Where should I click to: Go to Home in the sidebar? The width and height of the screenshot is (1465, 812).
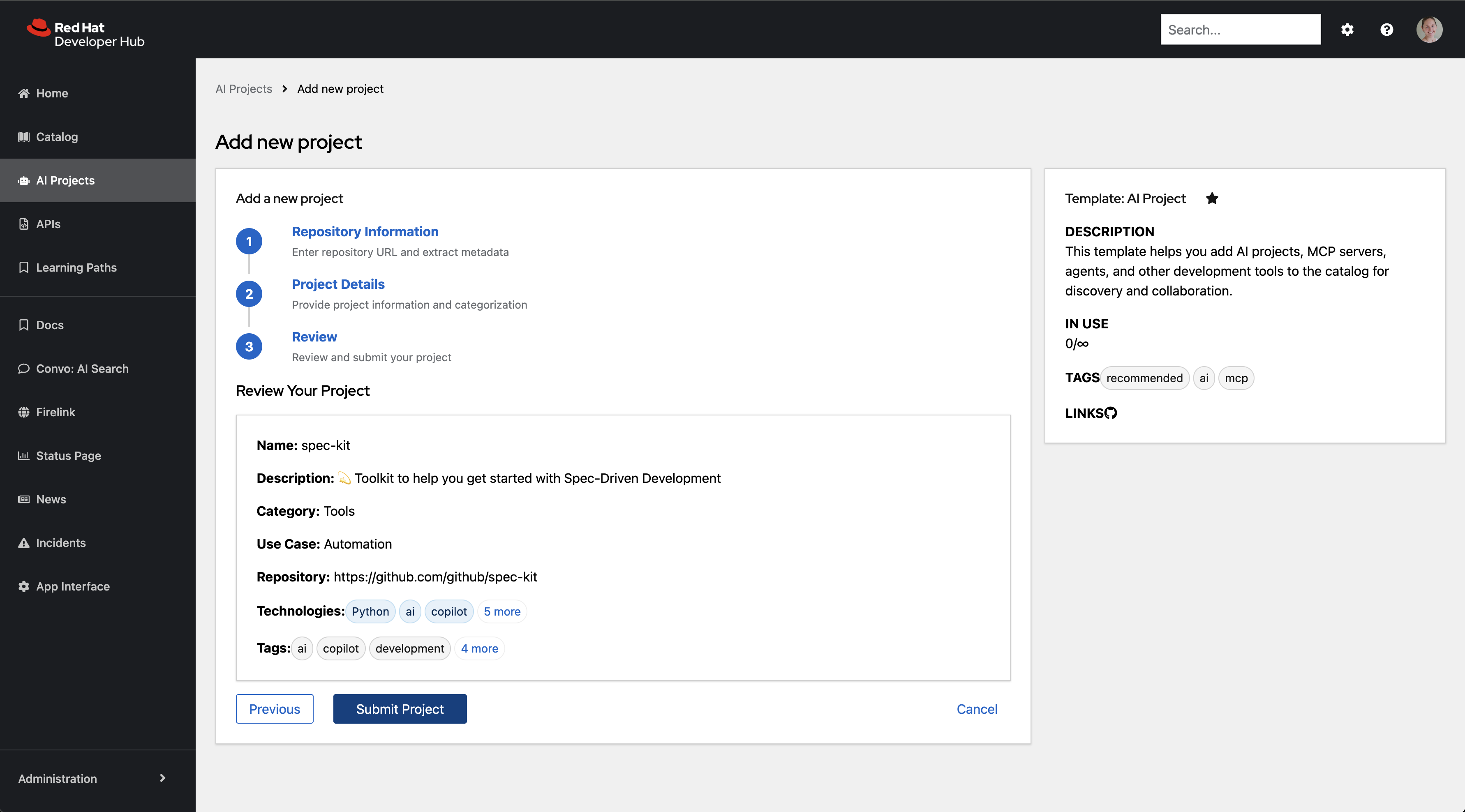click(x=51, y=93)
